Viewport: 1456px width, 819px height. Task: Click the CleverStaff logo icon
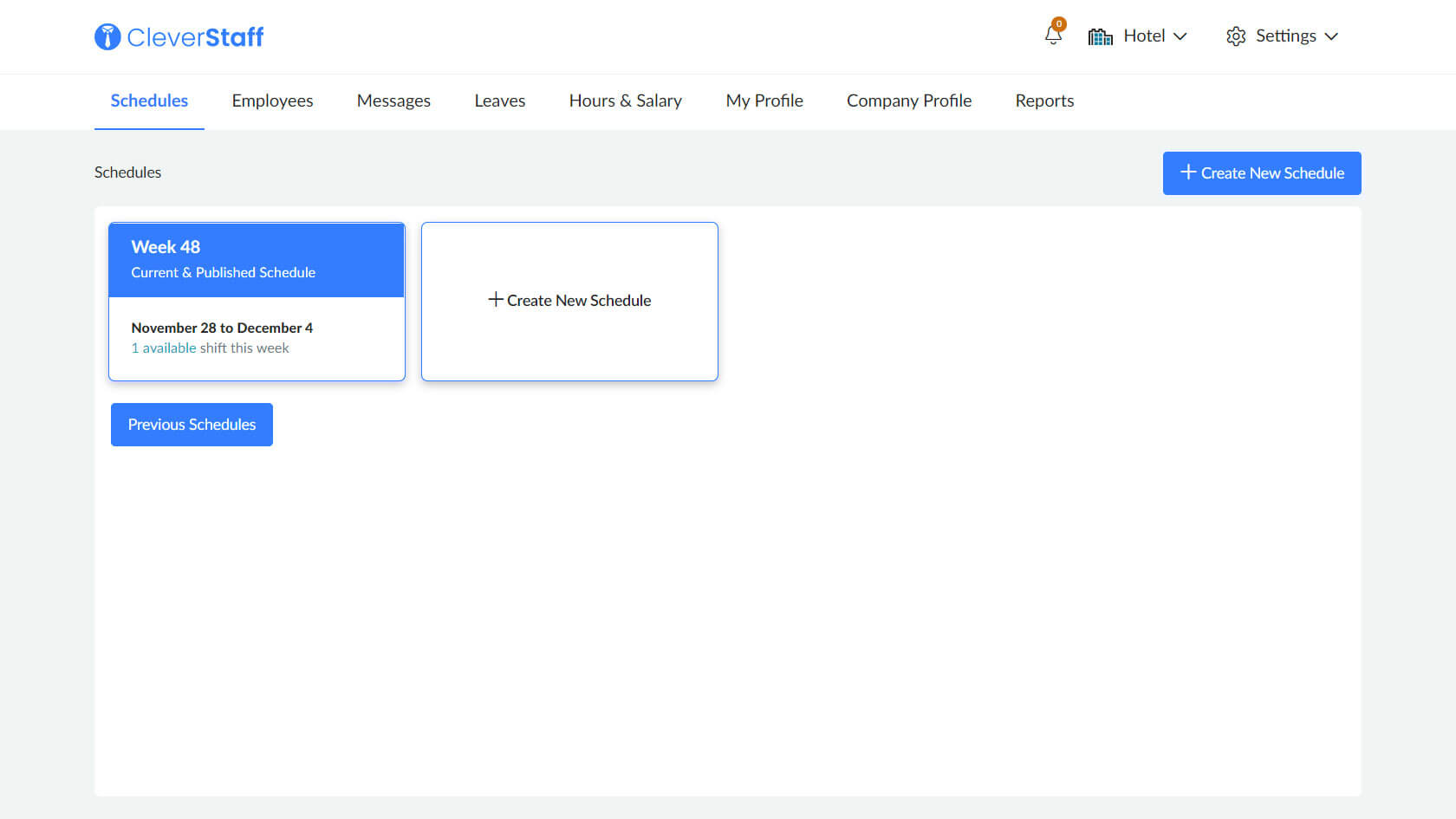[107, 36]
